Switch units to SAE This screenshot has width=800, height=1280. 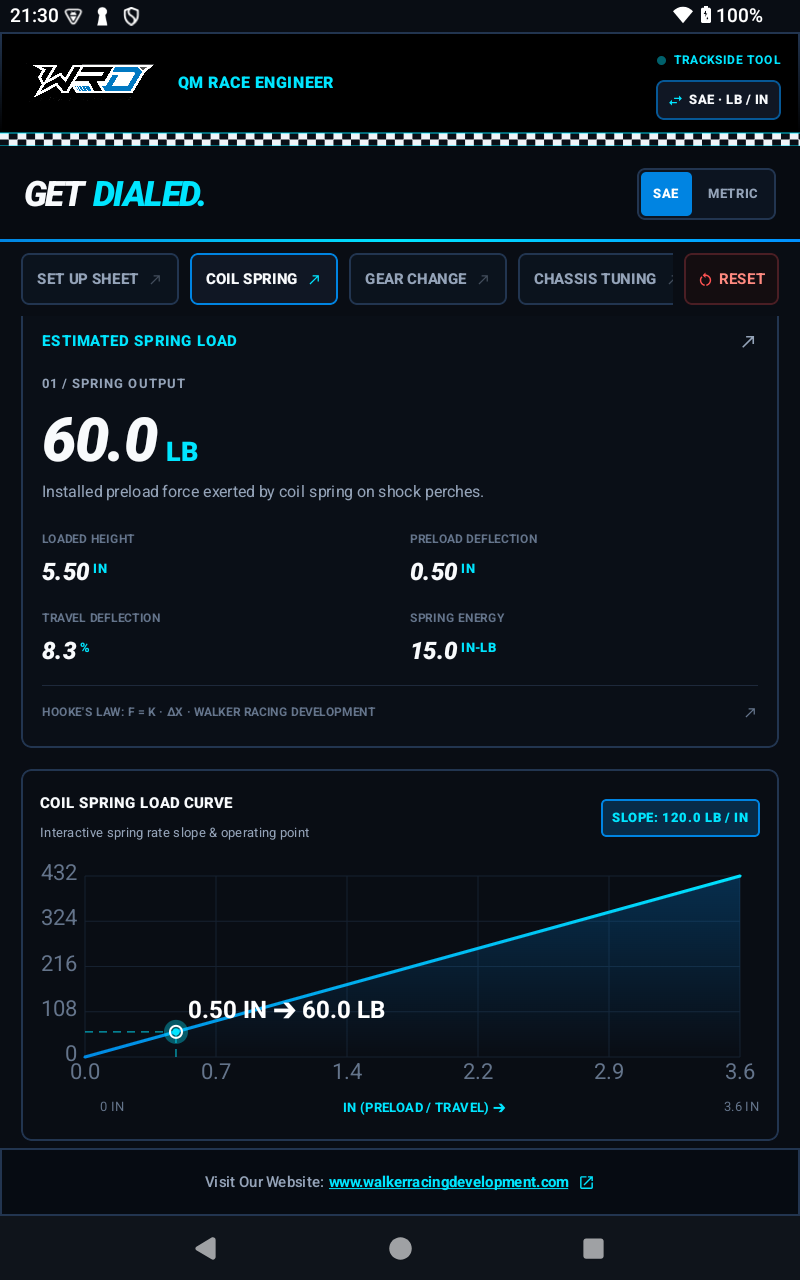pos(666,194)
